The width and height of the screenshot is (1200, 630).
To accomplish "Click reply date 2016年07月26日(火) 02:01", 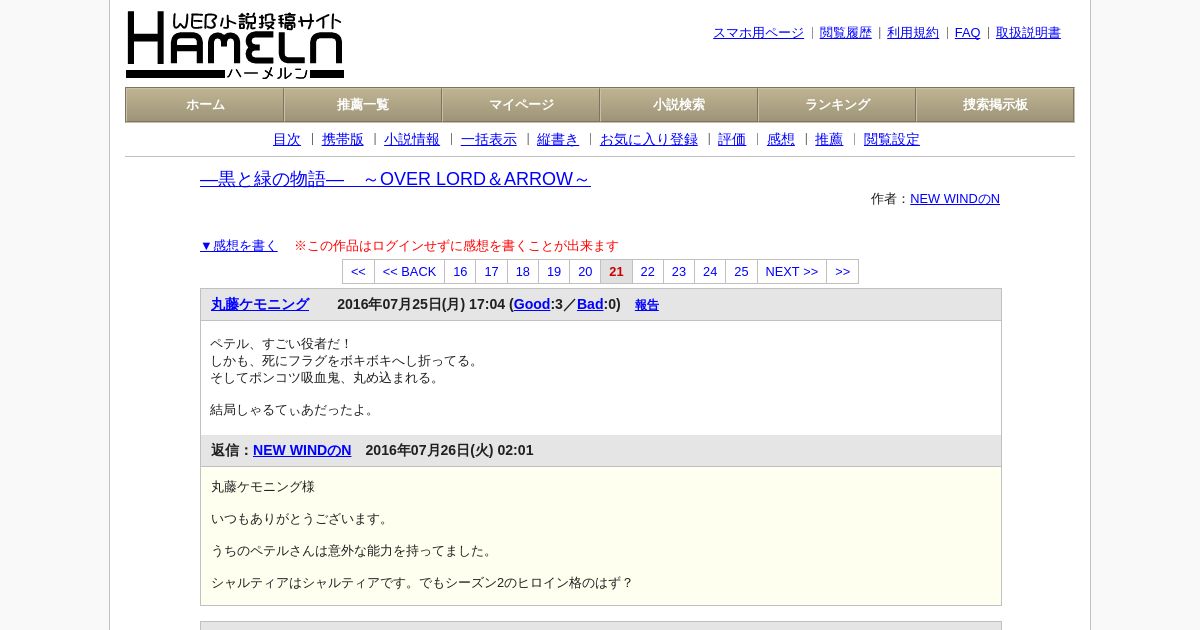I will point(449,450).
